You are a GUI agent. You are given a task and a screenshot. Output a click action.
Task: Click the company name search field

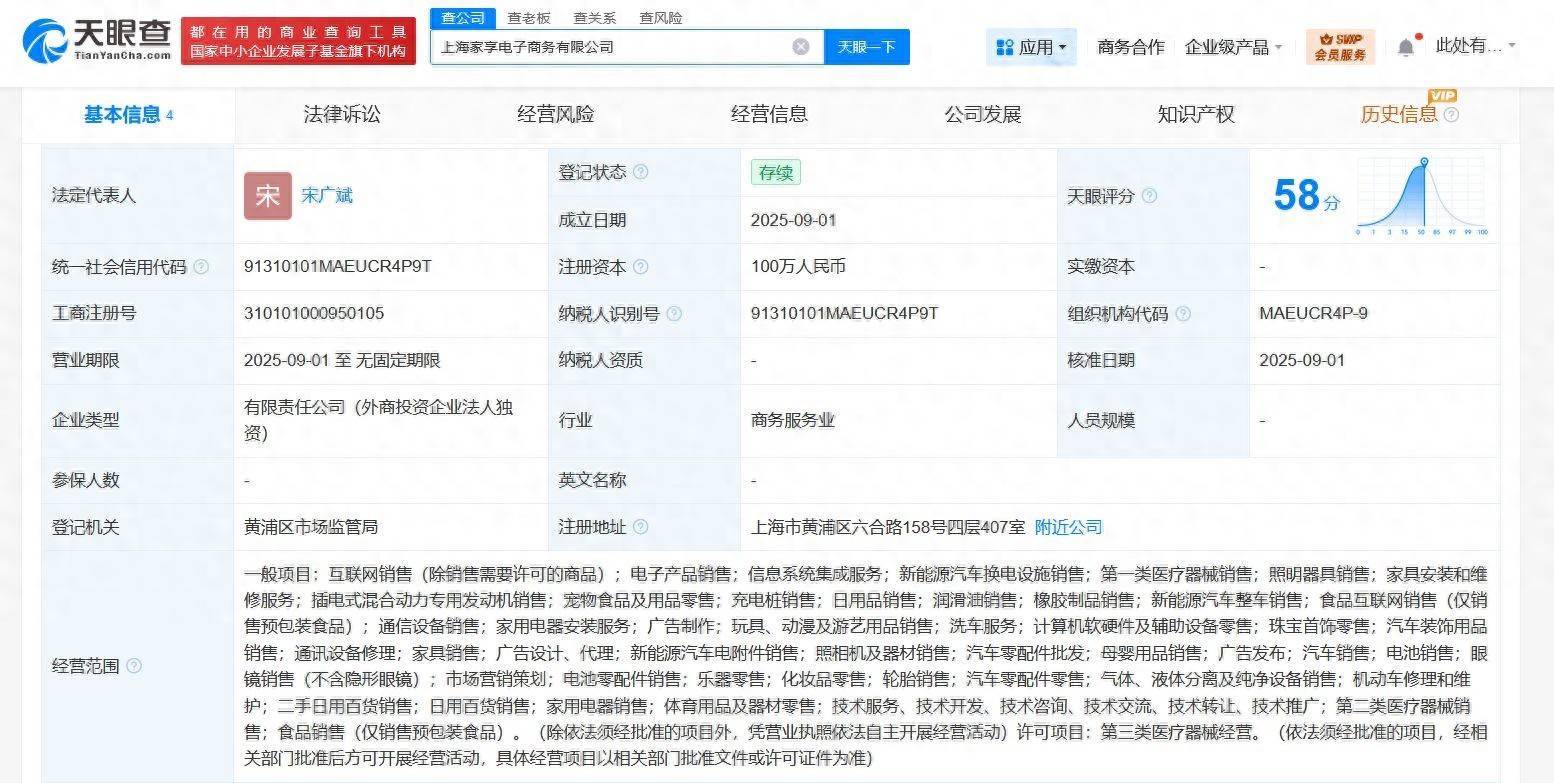click(610, 47)
